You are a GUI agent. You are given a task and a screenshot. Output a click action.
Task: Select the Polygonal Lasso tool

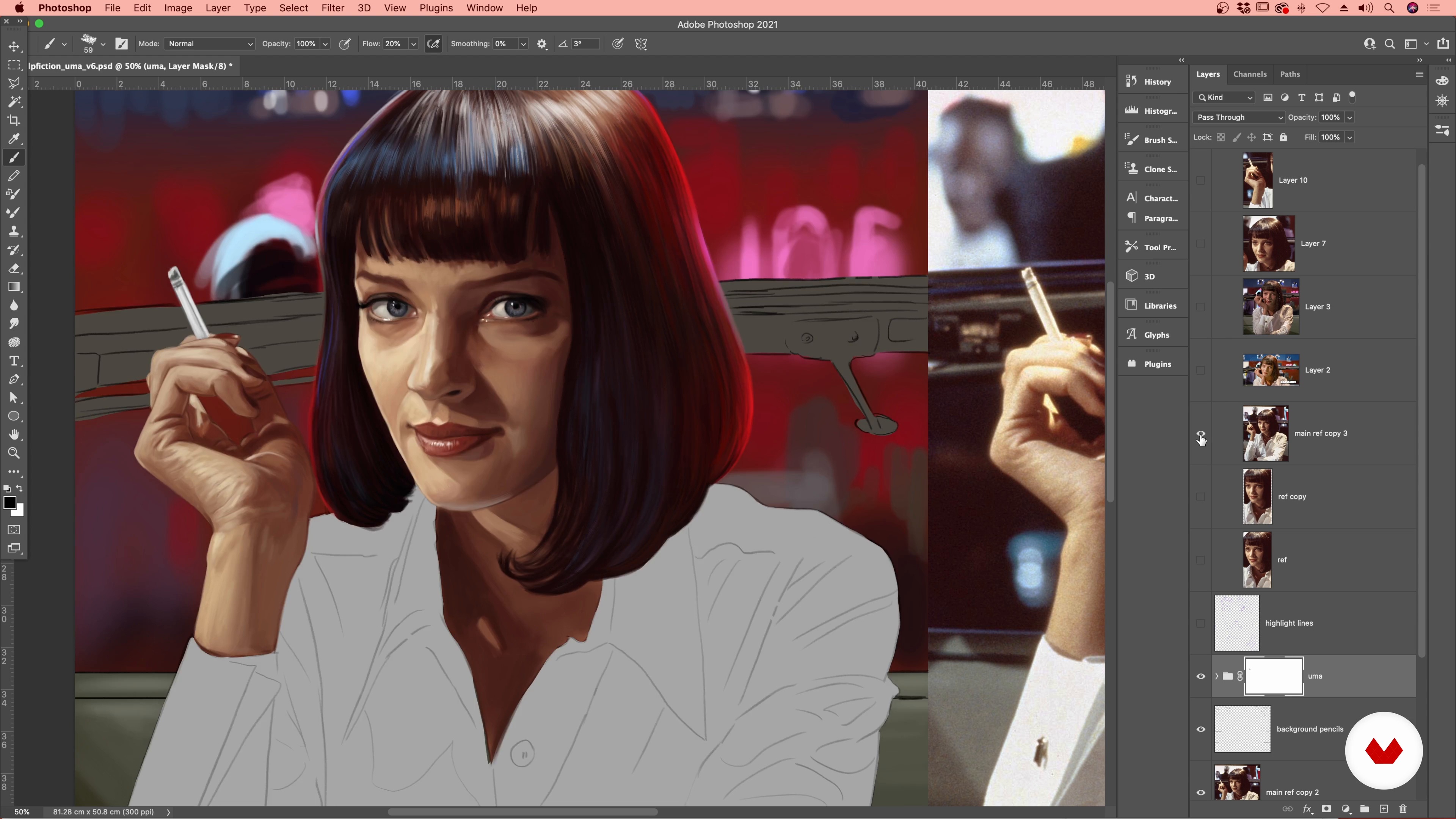coord(14,83)
